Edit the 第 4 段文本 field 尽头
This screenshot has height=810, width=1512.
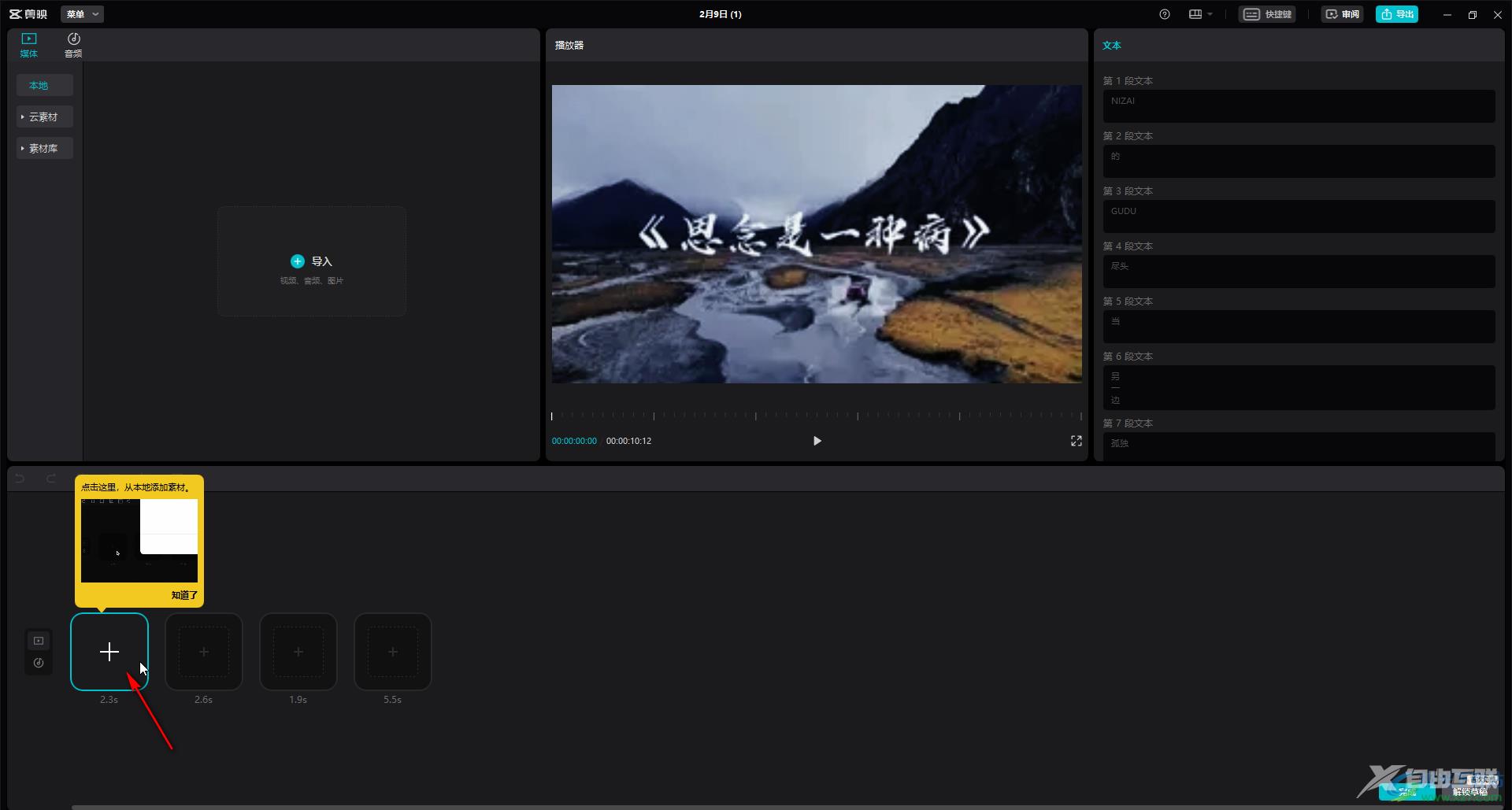[x=1299, y=272]
